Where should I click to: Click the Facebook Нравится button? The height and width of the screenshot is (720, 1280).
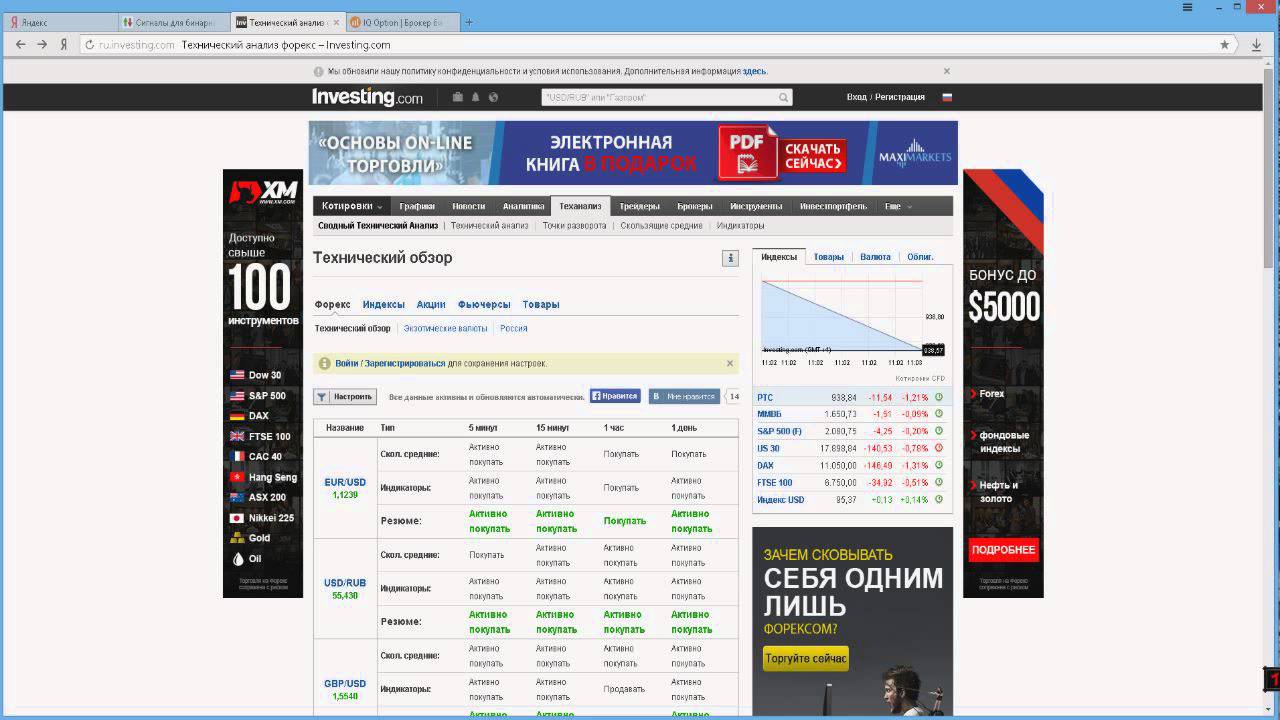tap(615, 396)
